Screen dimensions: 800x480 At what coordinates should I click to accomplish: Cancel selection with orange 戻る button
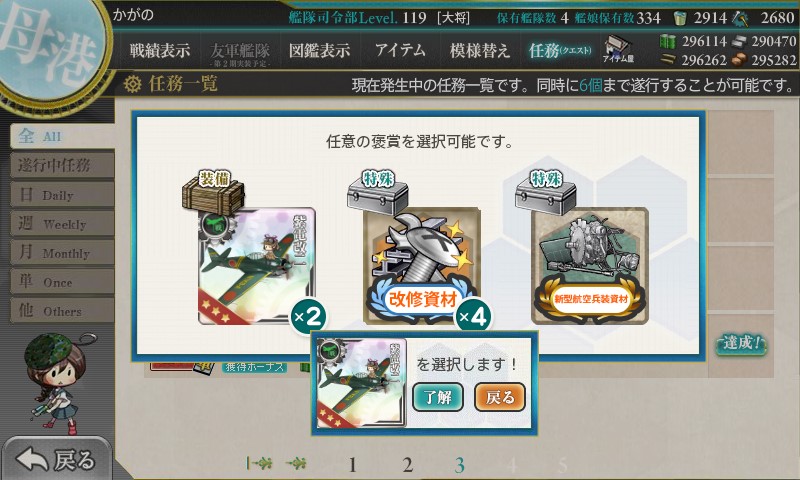[x=499, y=397]
